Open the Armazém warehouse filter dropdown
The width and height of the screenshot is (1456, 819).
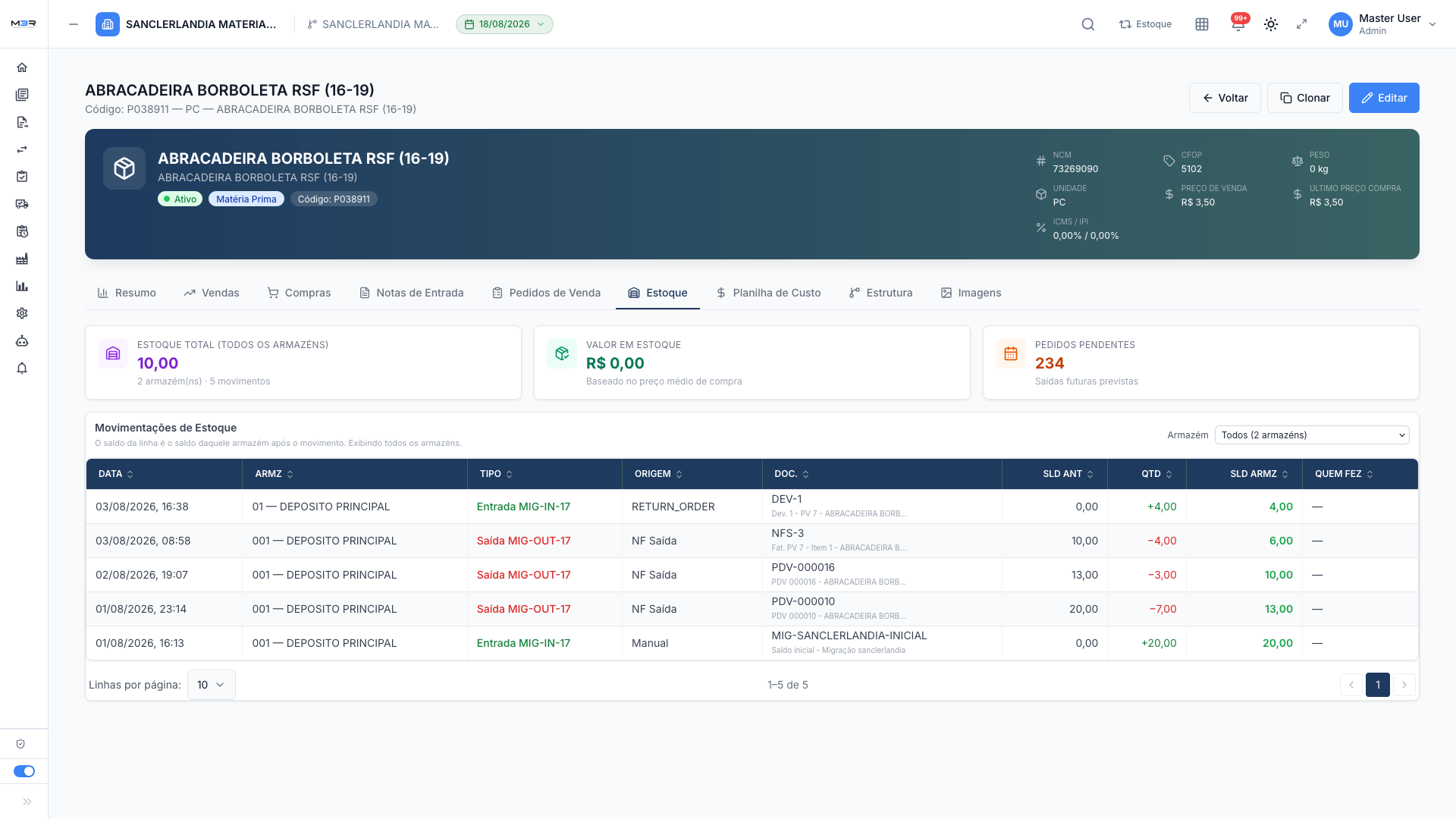[1312, 435]
